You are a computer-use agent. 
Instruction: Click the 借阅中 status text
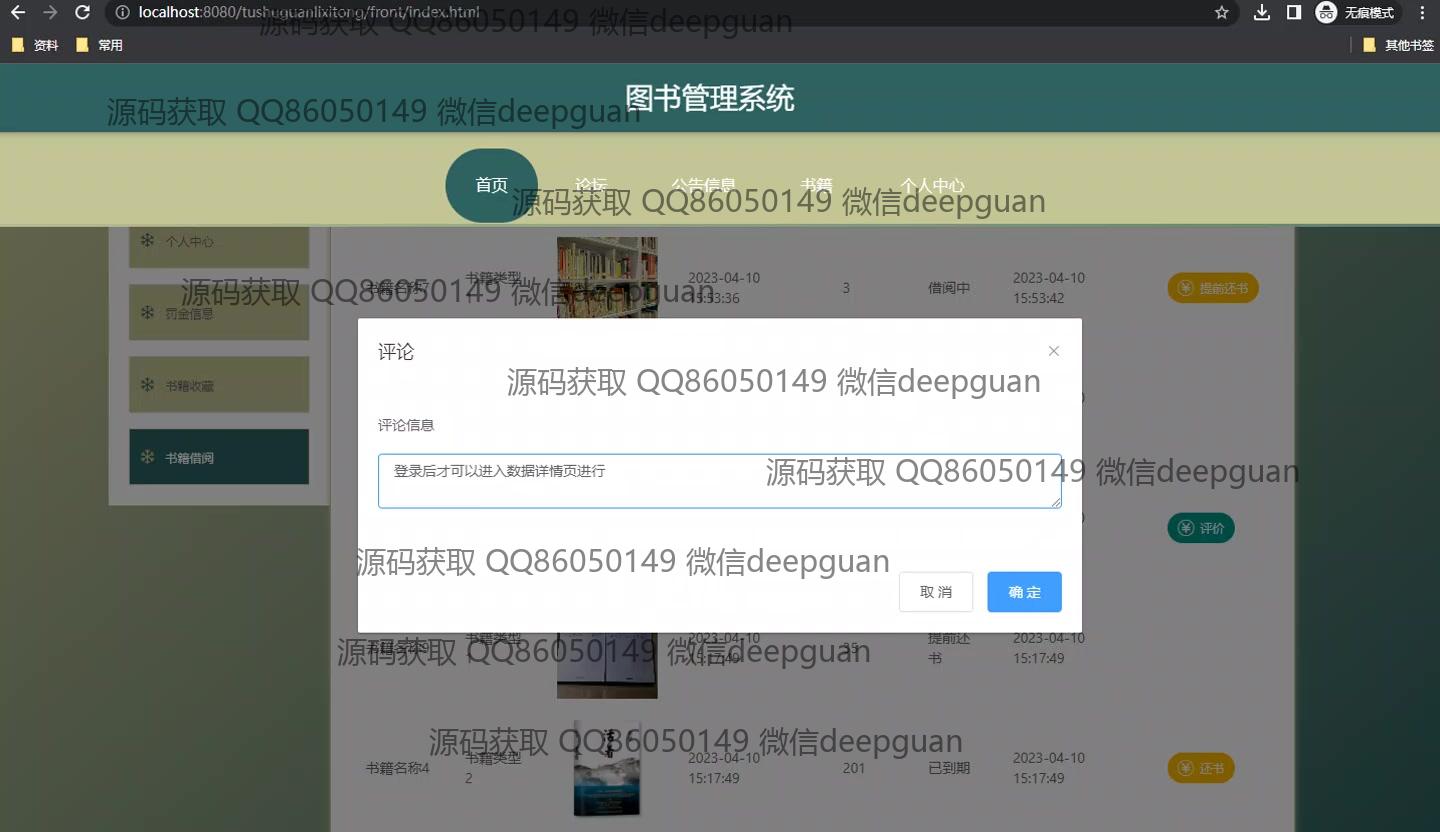point(949,288)
